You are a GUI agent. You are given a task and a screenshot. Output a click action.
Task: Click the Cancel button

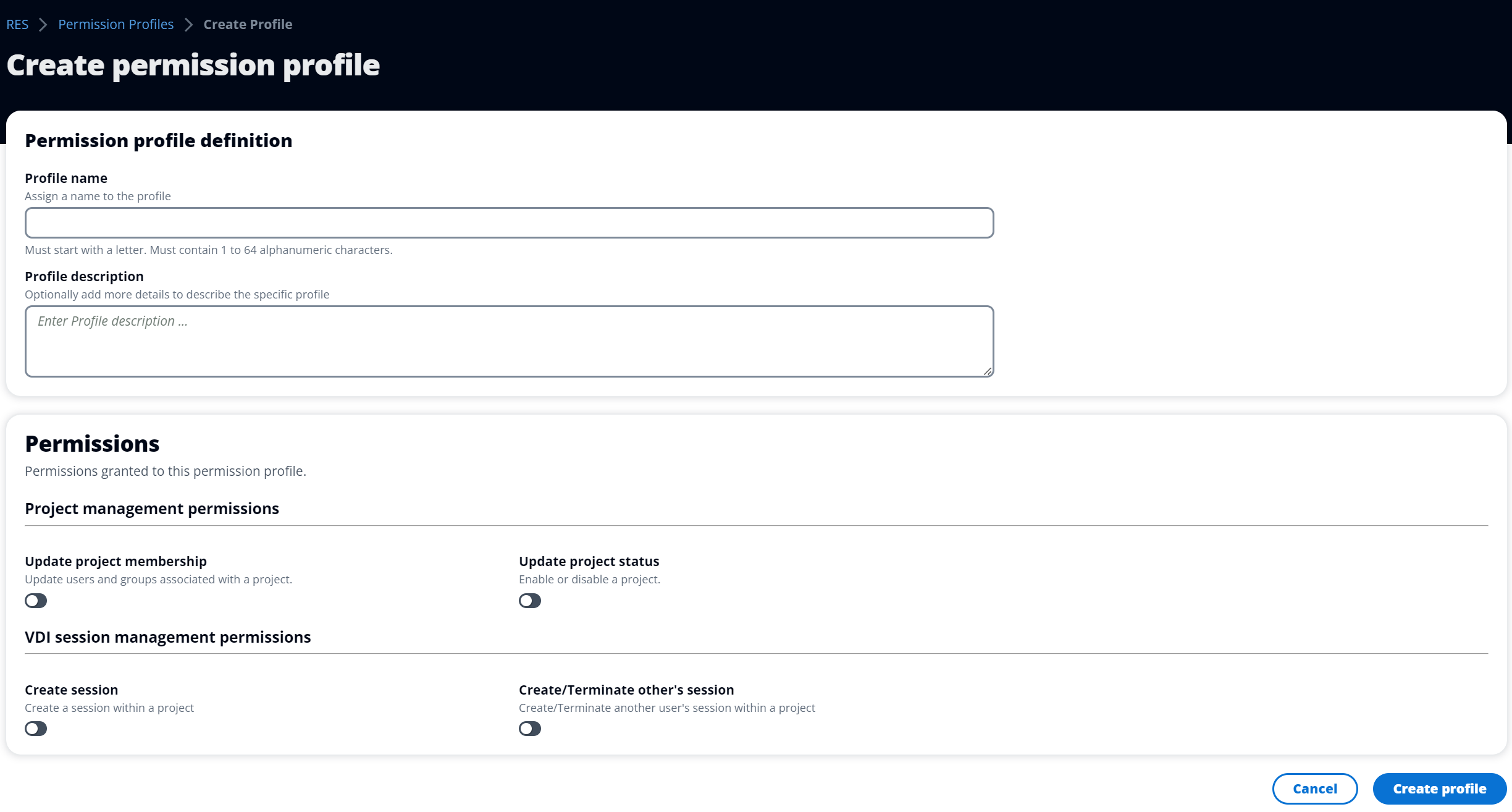point(1314,789)
